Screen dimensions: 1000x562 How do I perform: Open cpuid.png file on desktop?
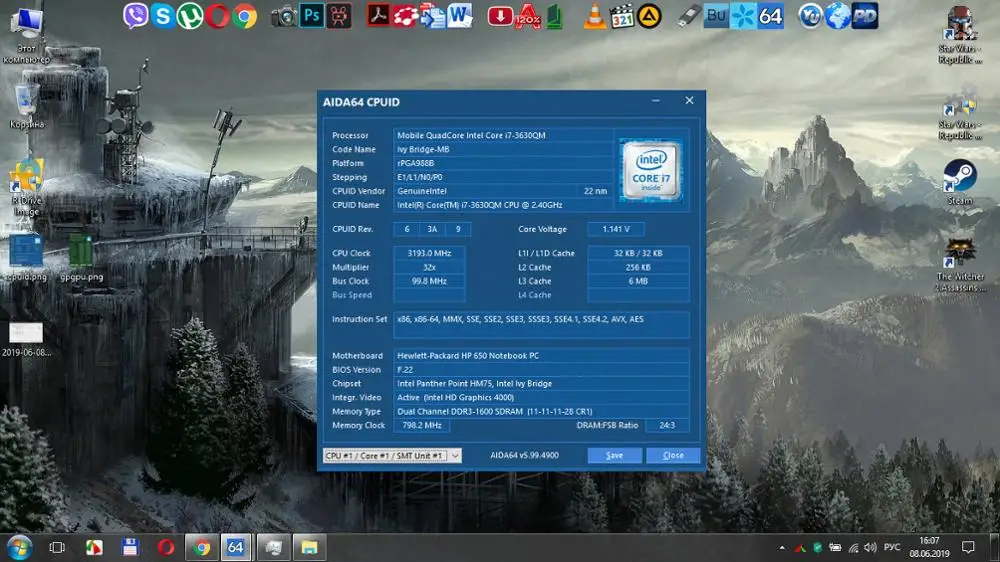click(x=26, y=258)
